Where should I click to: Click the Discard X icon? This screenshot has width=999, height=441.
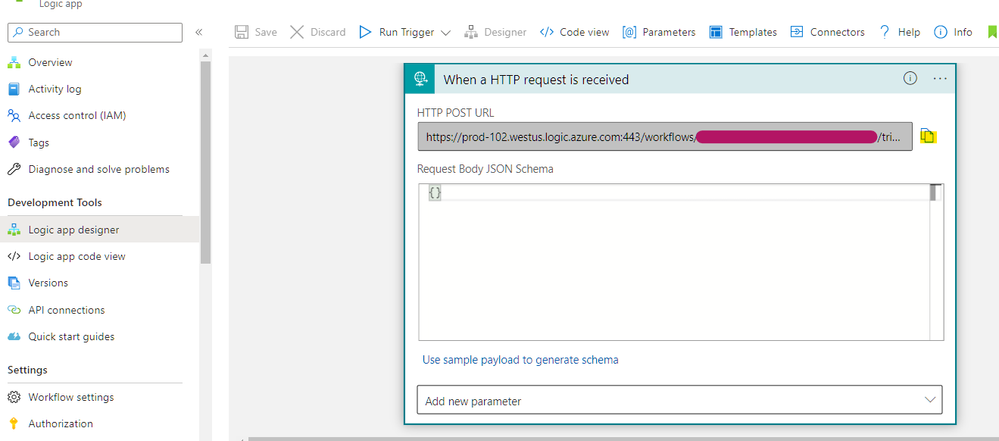(x=297, y=32)
